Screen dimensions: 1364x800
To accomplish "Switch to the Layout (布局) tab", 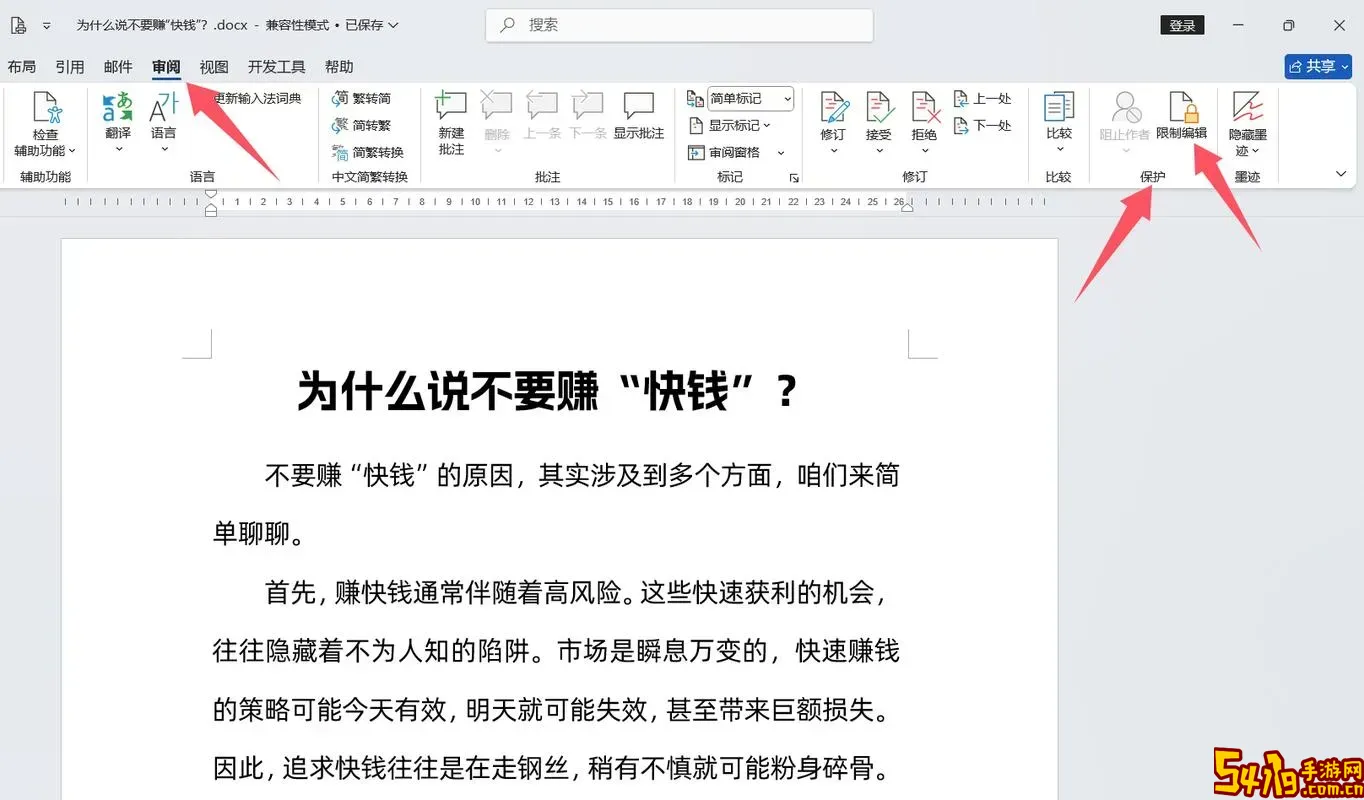I will tap(21, 67).
